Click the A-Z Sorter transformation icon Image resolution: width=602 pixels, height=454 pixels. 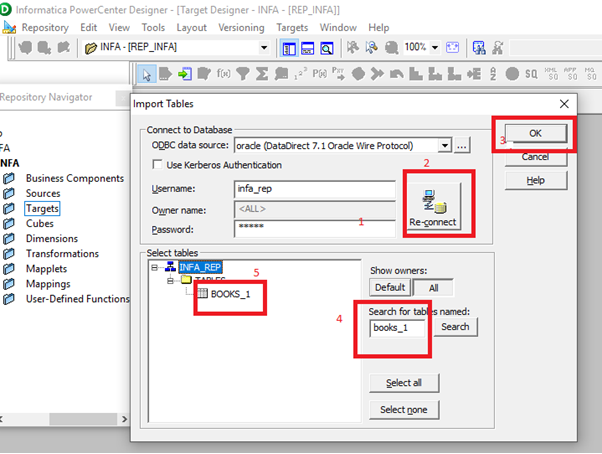click(x=493, y=73)
